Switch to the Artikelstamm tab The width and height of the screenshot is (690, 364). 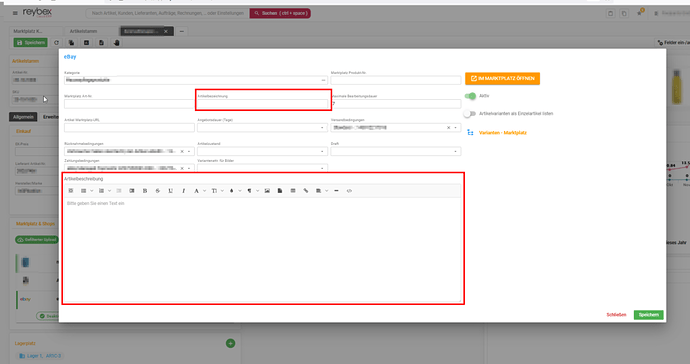pos(84,31)
